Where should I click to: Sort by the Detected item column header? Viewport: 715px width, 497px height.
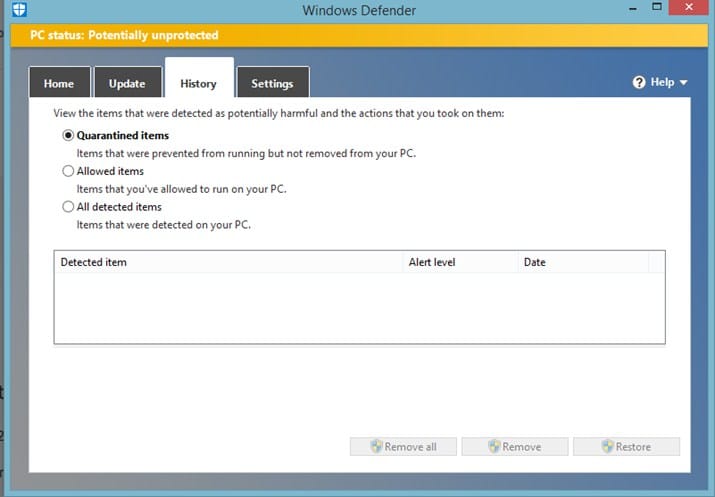228,262
